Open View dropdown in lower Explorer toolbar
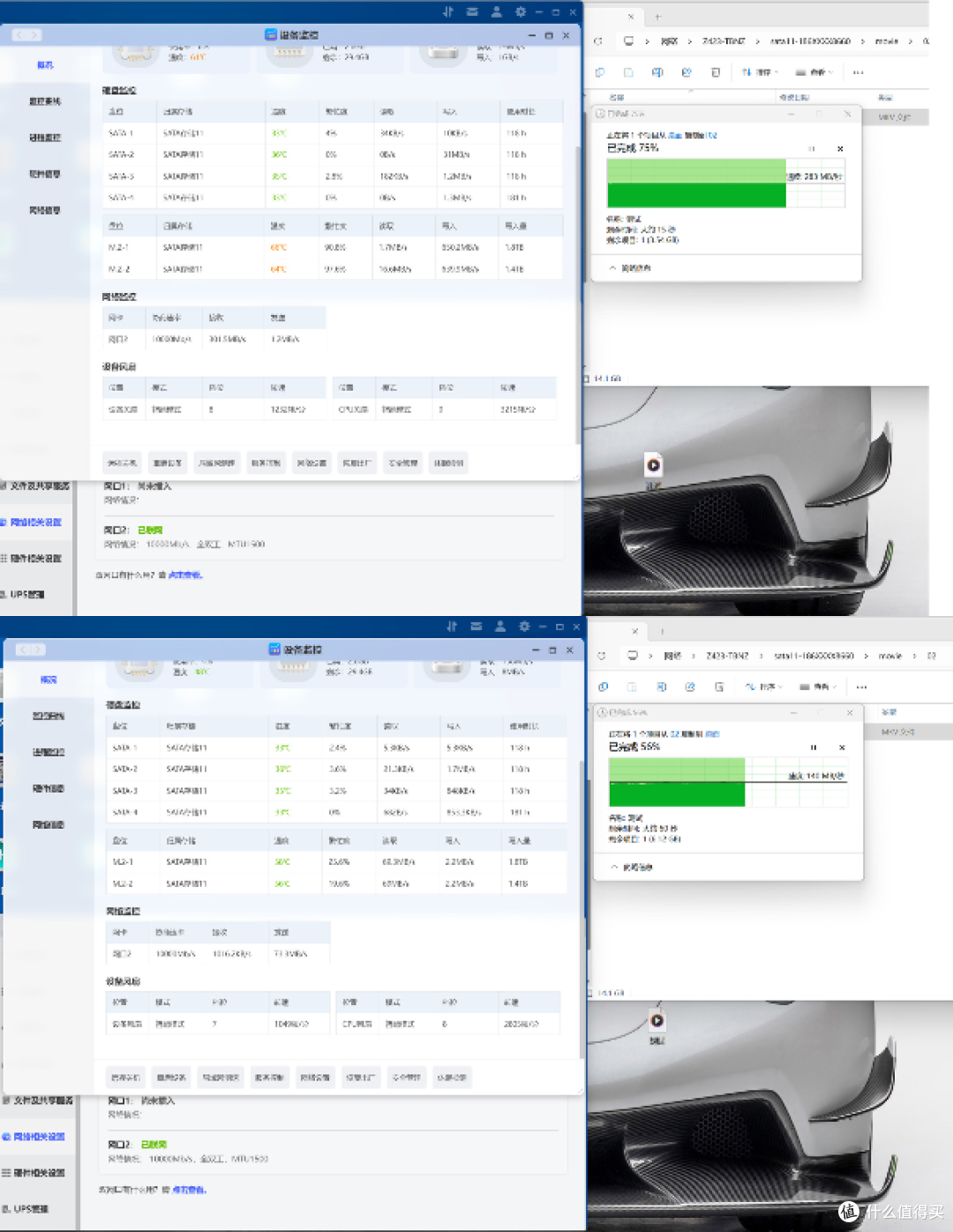 819,687
